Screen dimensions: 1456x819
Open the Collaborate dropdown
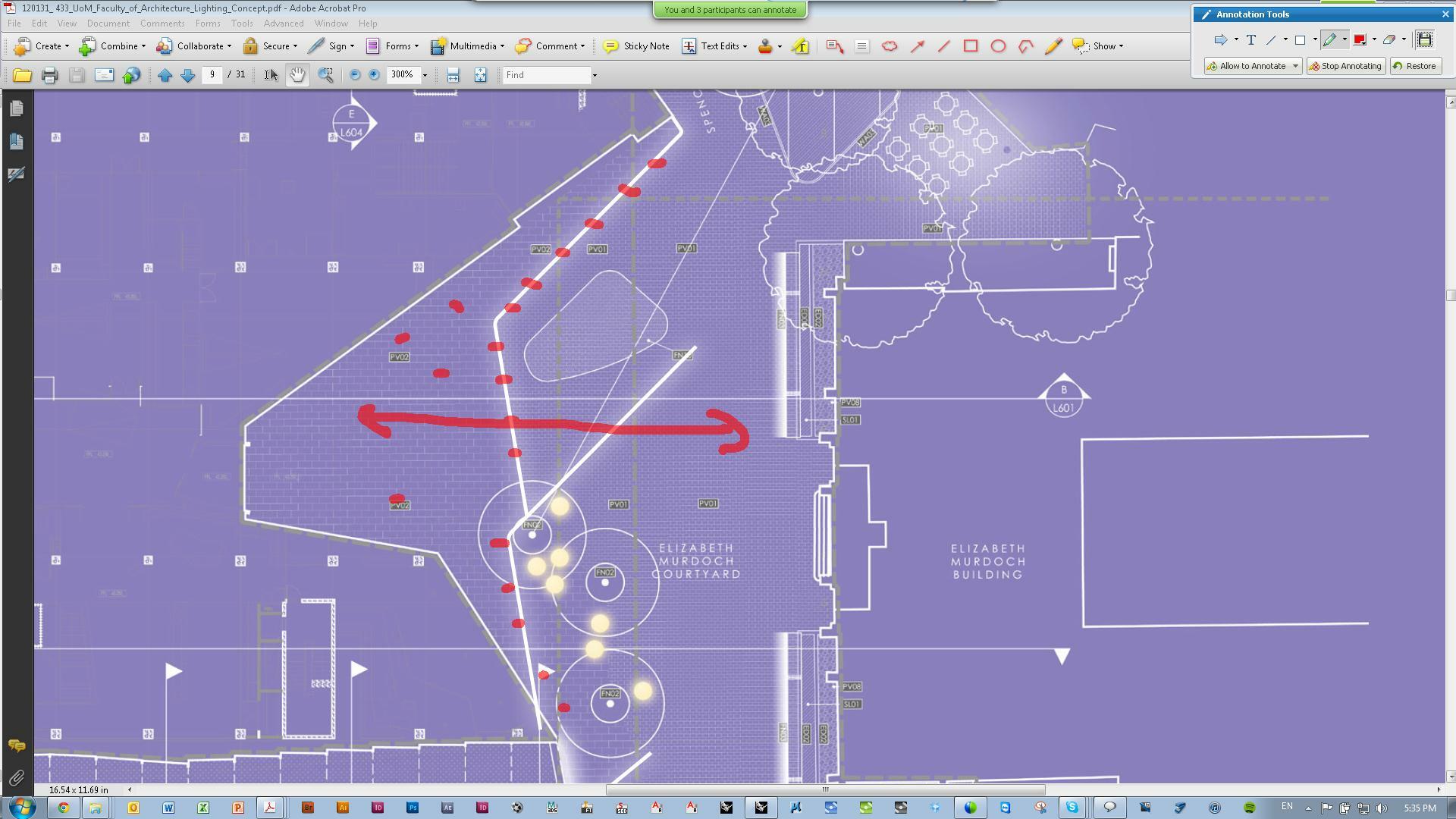pos(194,46)
